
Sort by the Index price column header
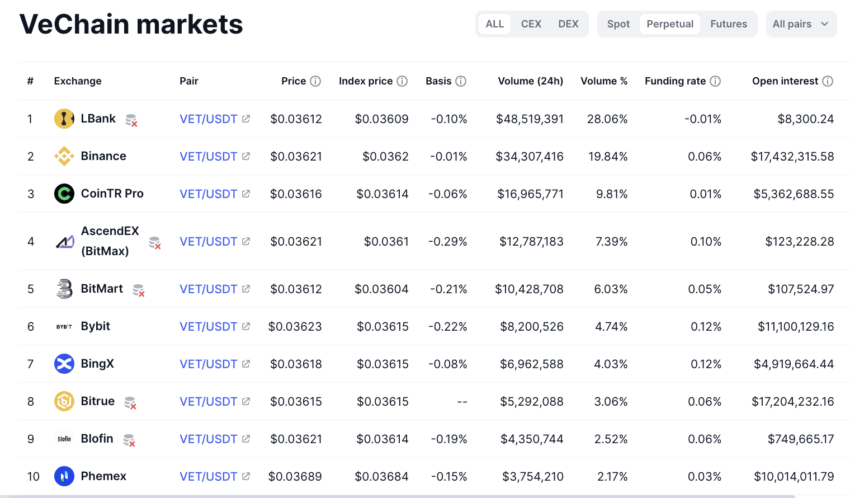click(365, 81)
